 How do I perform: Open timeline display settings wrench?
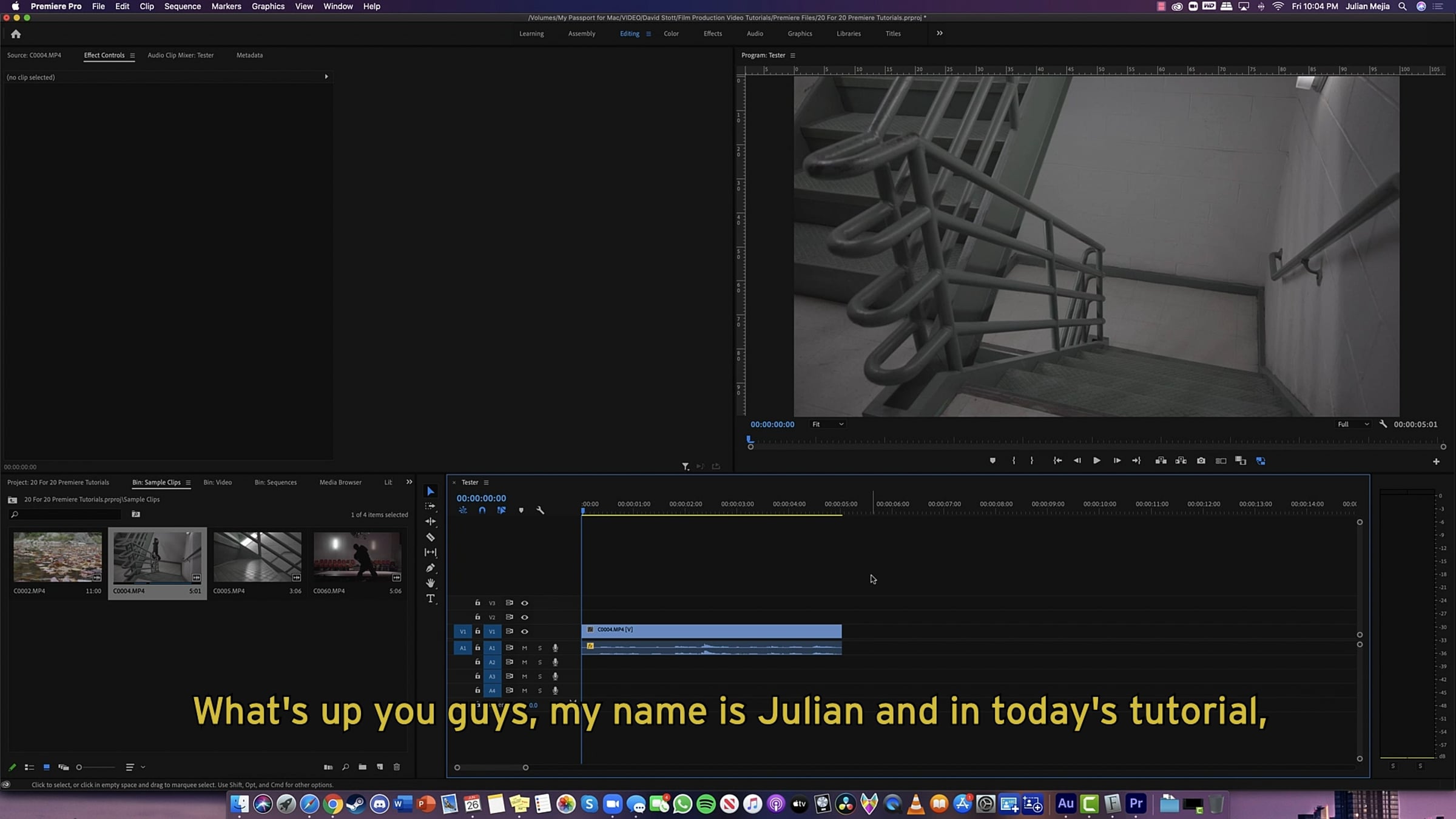pyautogui.click(x=540, y=510)
